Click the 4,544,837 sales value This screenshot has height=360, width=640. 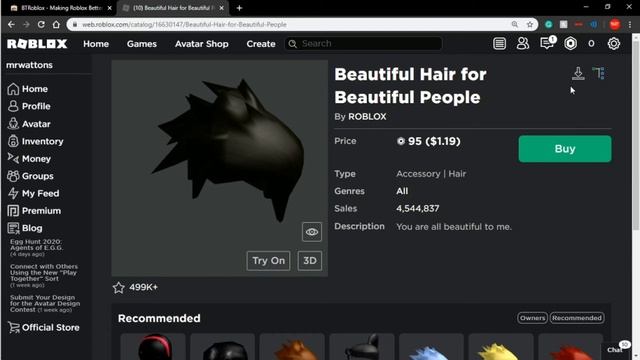pyautogui.click(x=418, y=209)
